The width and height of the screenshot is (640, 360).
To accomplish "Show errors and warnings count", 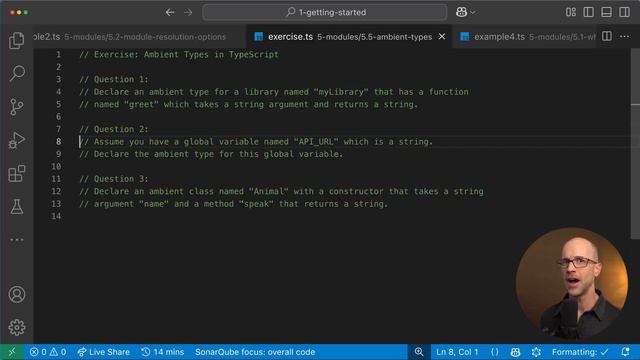I will click(x=48, y=352).
